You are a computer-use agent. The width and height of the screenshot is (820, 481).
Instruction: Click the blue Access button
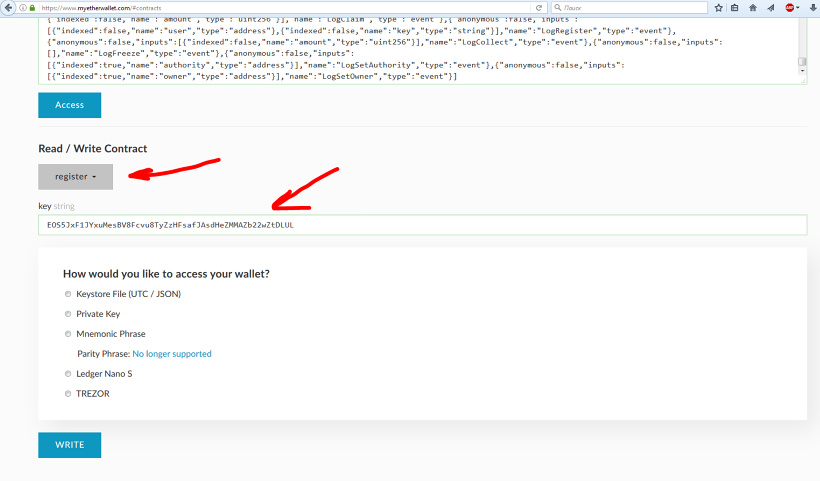pyautogui.click(x=70, y=105)
